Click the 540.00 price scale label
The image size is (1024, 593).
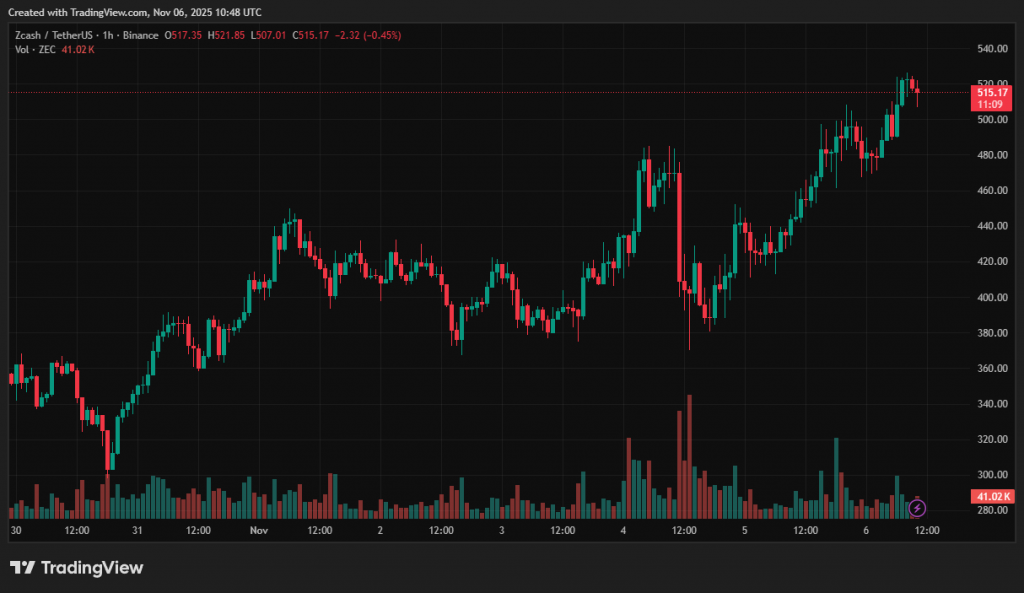tap(991, 48)
